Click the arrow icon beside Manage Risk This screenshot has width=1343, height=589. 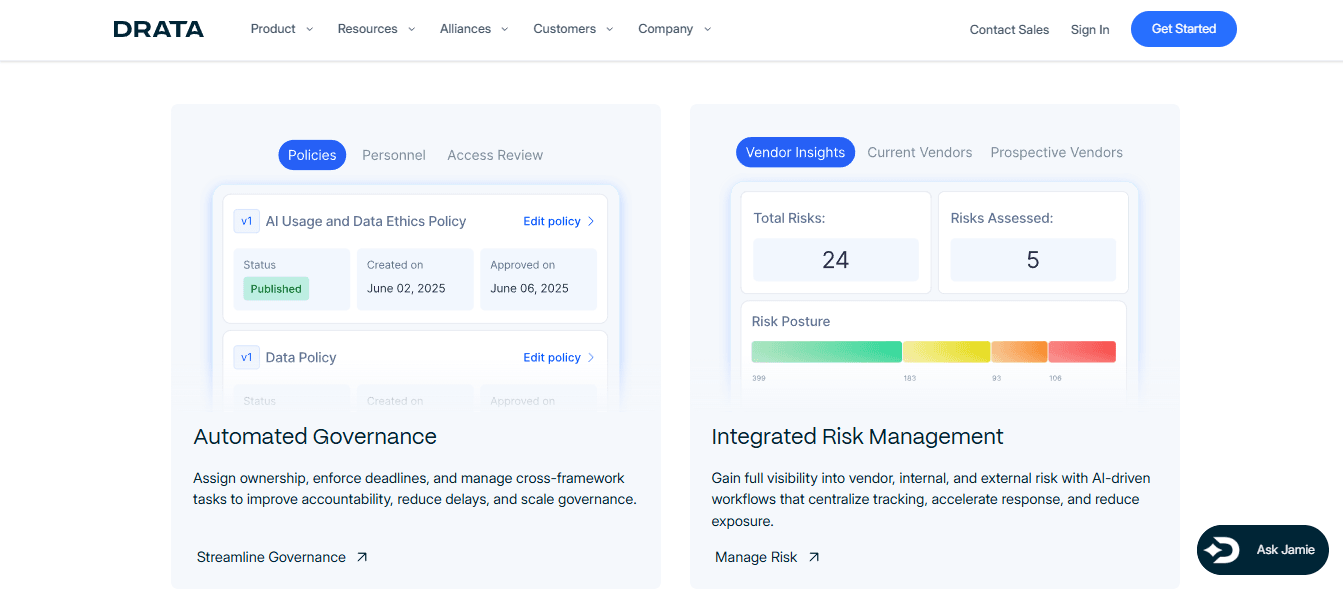coord(814,557)
